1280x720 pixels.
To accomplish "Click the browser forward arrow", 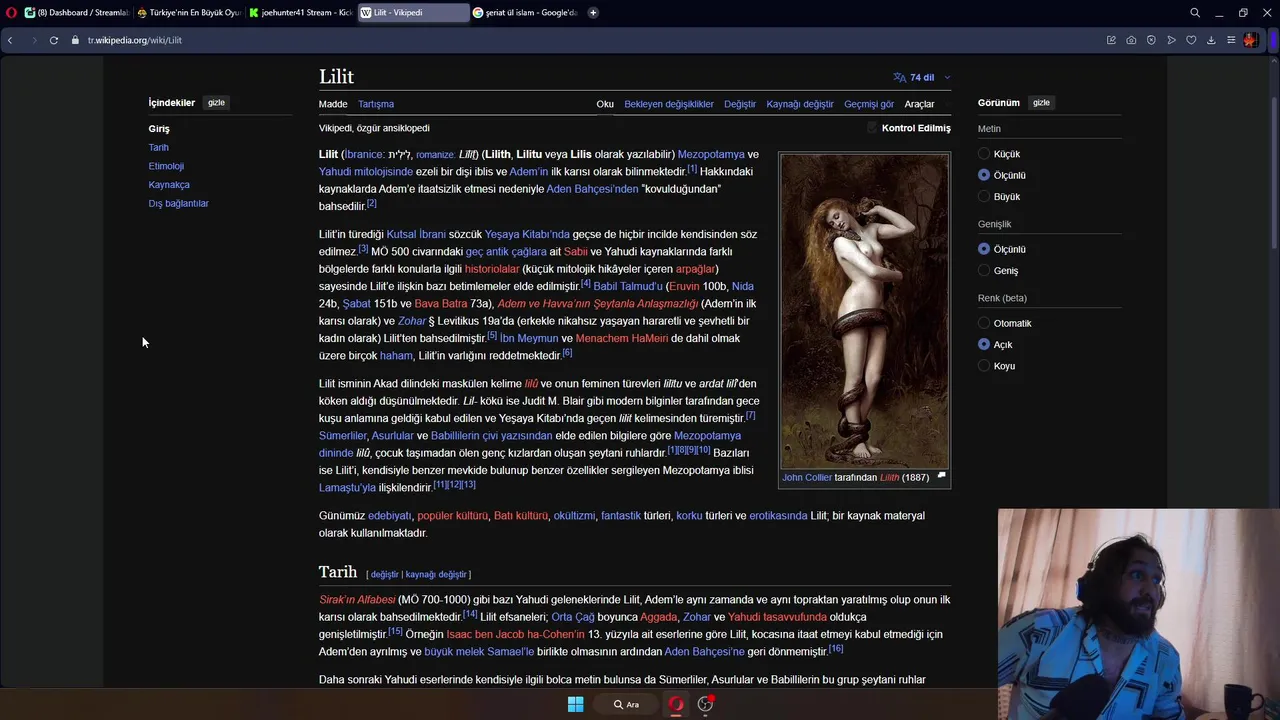I will tap(33, 40).
